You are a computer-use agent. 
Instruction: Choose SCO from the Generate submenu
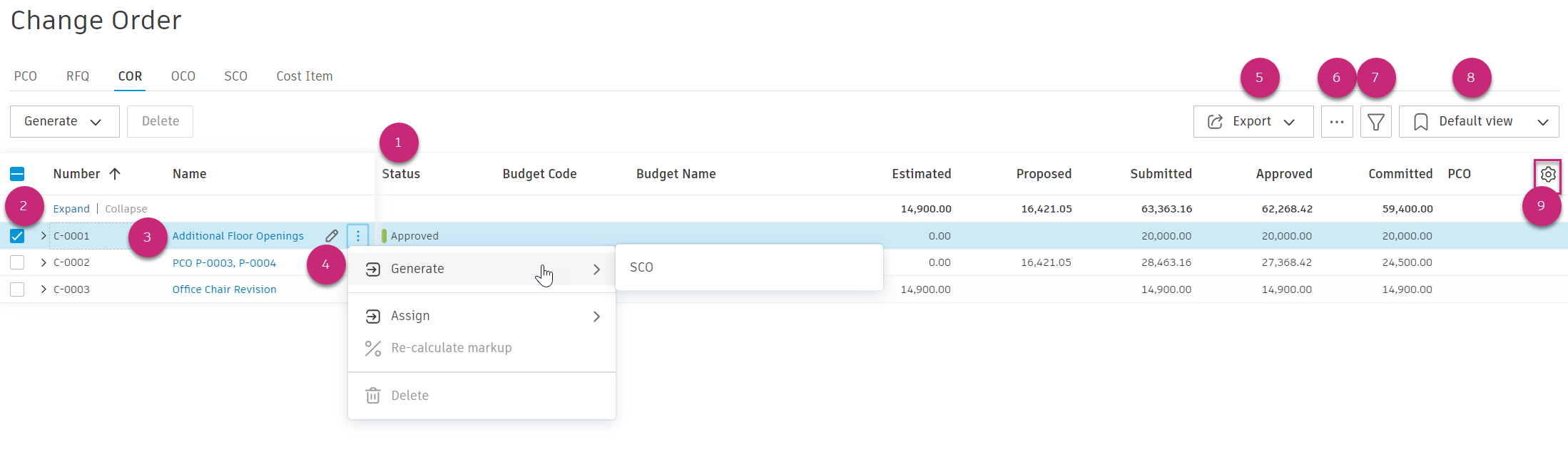641,267
